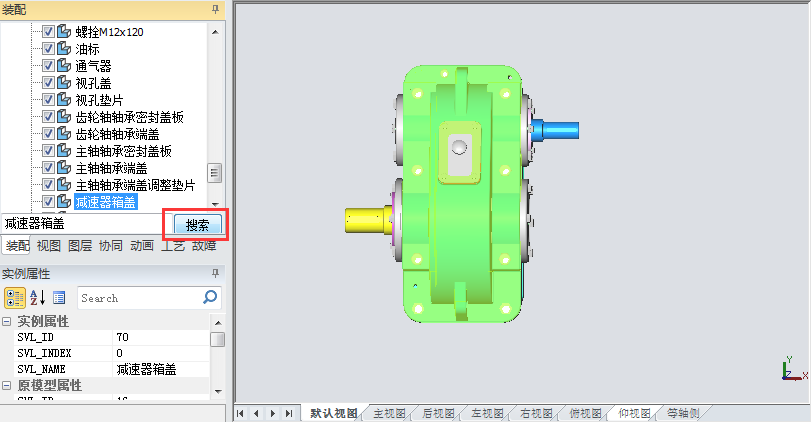Collapse the 实例属性 property group
The height and width of the screenshot is (422, 811).
click(7, 322)
